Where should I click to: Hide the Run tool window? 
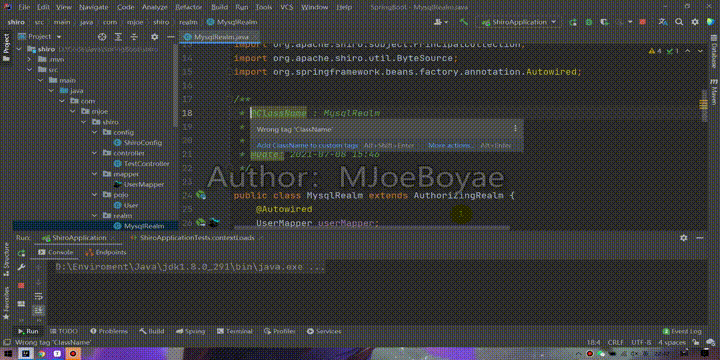tap(699, 238)
